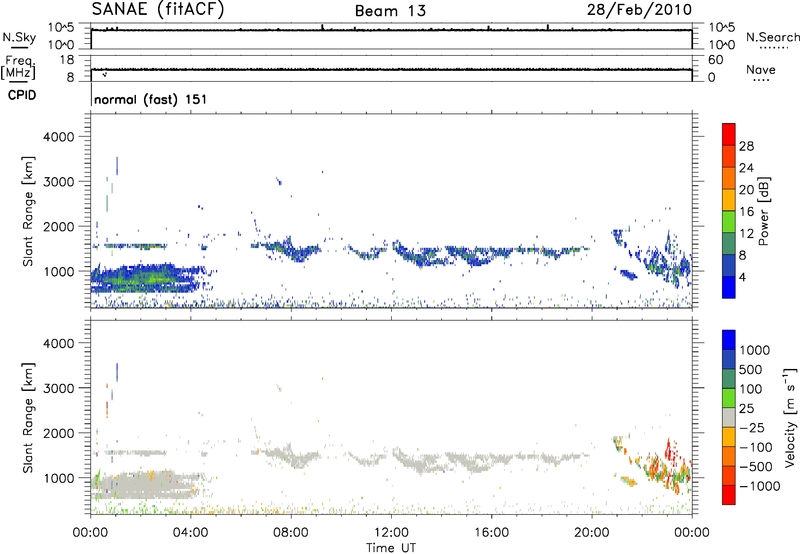This screenshot has height=554, width=800.
Task: Select the CPID row label
Action: point(22,95)
